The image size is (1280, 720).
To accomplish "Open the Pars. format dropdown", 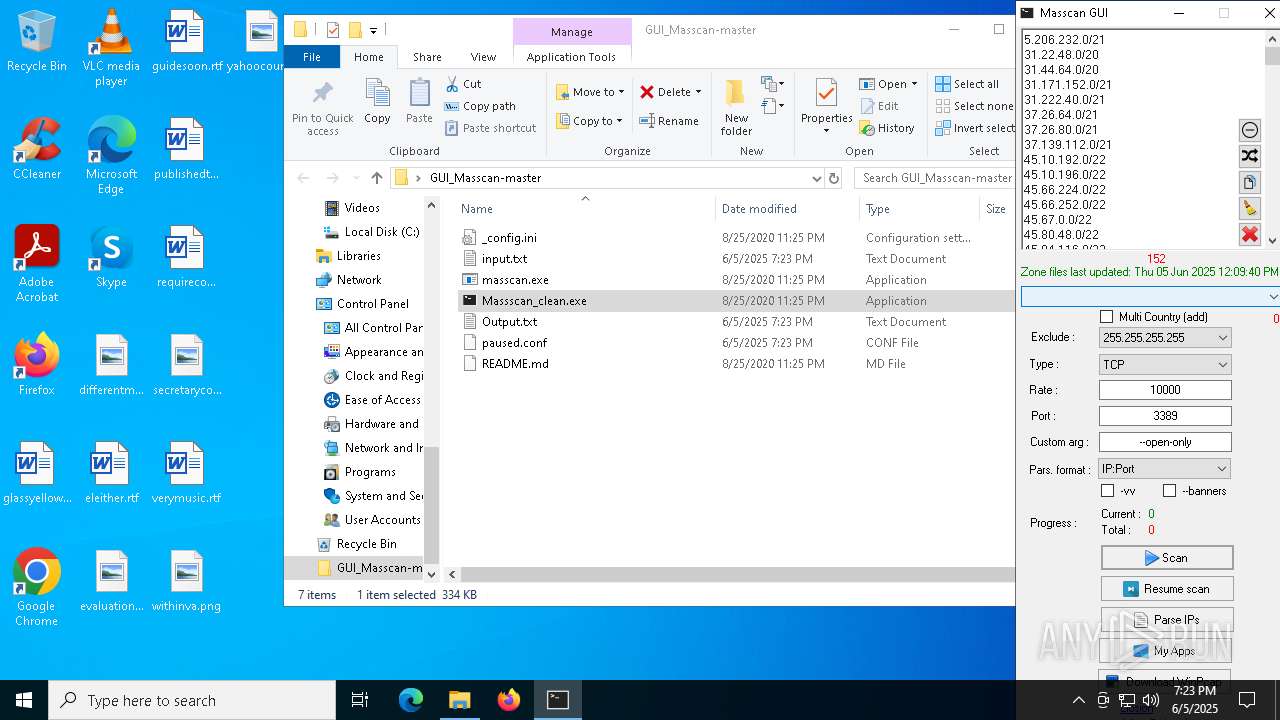I will (1222, 469).
